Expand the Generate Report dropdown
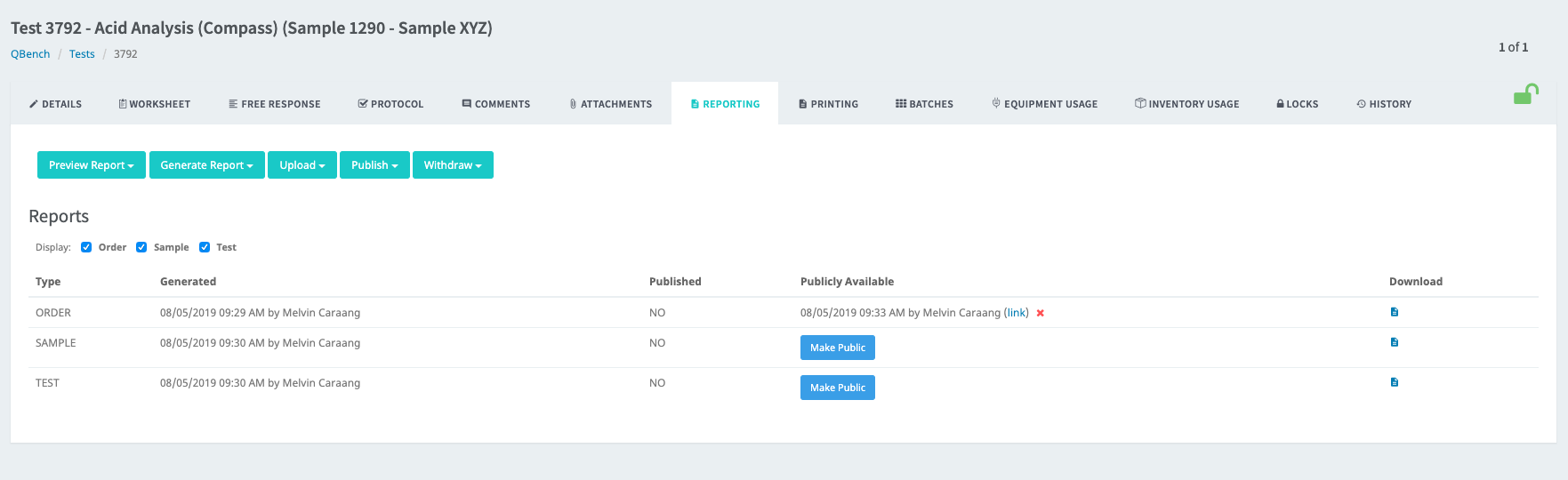Screen dimensions: 1568x480 pos(207,165)
